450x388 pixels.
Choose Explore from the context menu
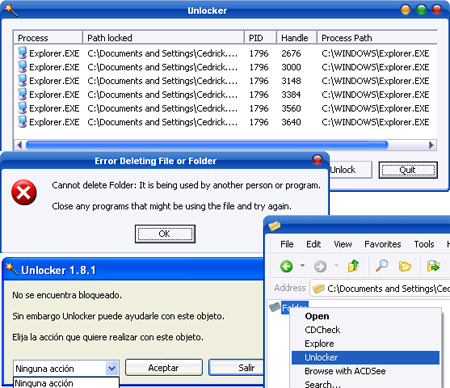(366, 343)
